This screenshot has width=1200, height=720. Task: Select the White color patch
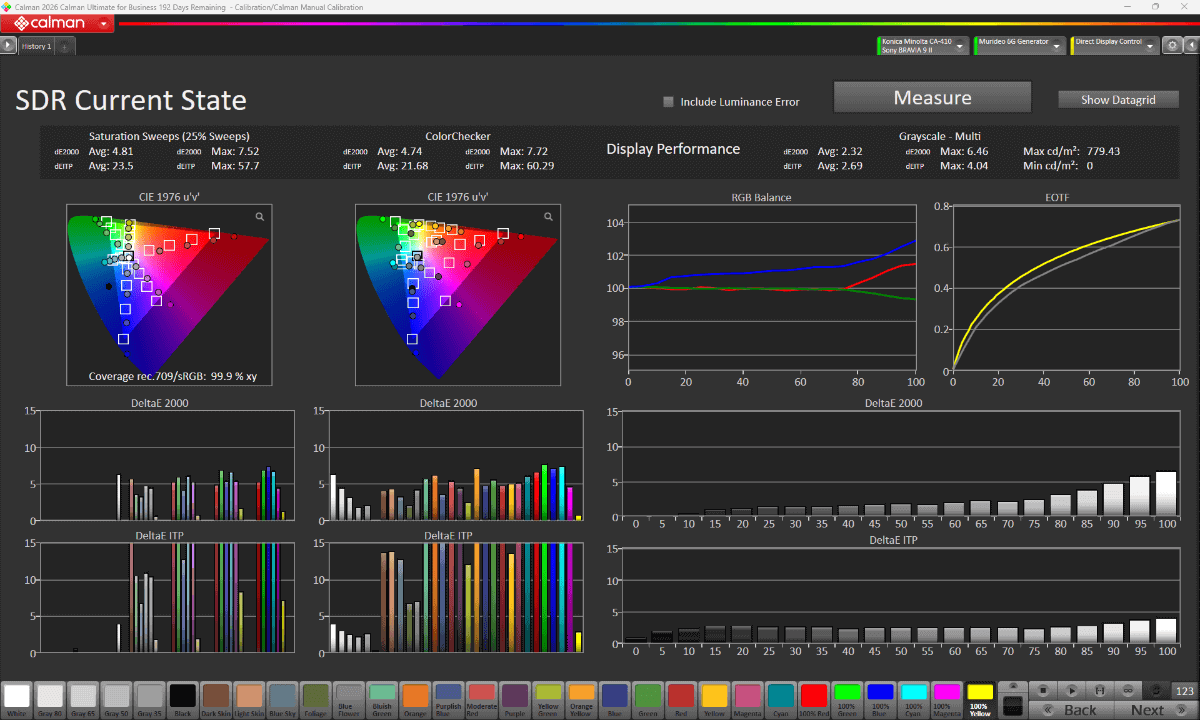(x=17, y=699)
